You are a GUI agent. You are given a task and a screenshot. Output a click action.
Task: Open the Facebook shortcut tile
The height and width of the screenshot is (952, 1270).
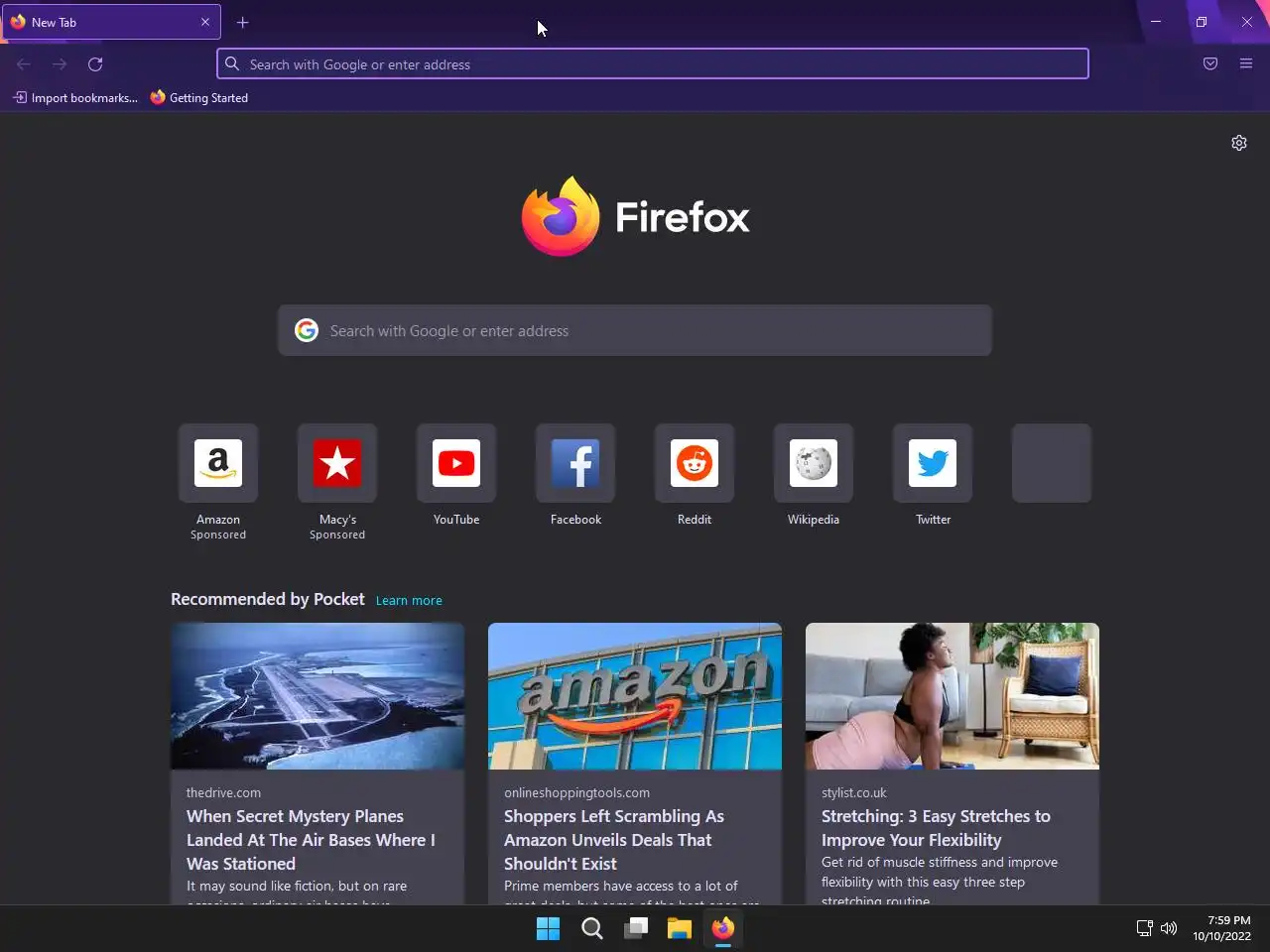coord(575,463)
